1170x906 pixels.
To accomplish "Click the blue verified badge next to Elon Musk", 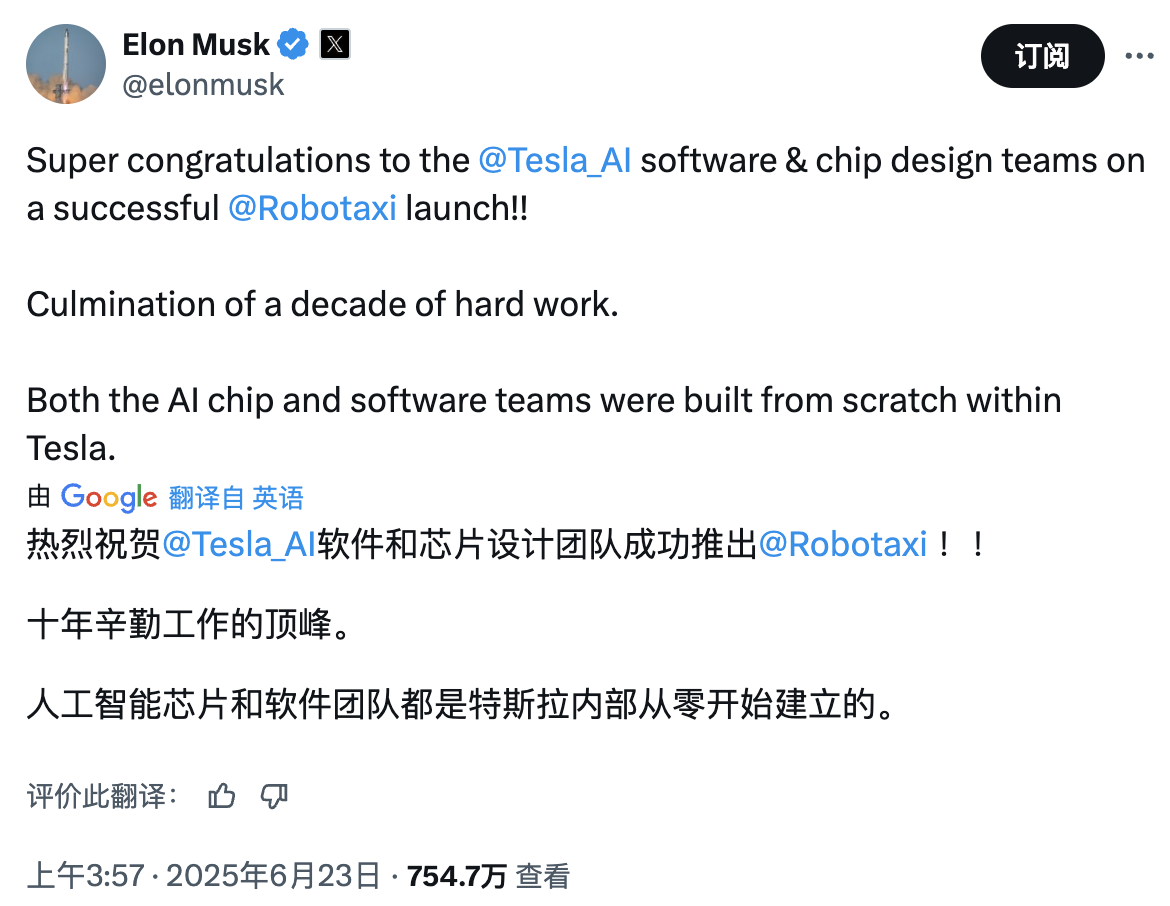I will [291, 44].
